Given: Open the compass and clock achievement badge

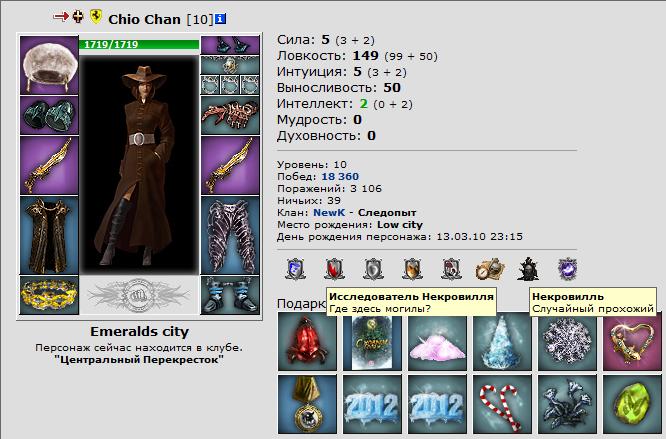Looking at the screenshot, I should coord(490,269).
